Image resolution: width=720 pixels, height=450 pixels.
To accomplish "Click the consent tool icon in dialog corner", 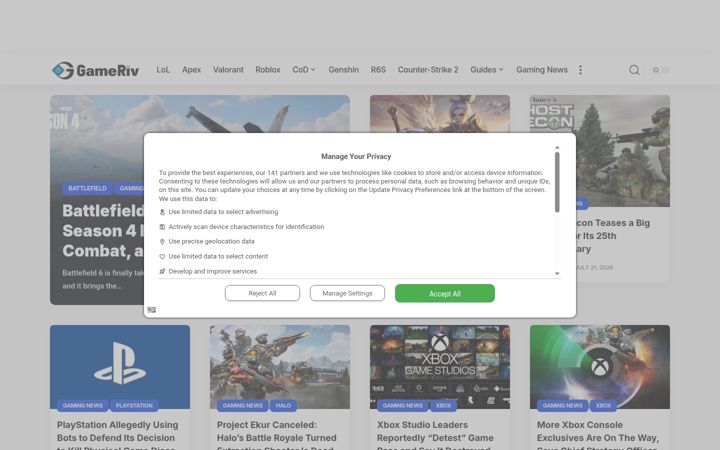I will tap(152, 310).
